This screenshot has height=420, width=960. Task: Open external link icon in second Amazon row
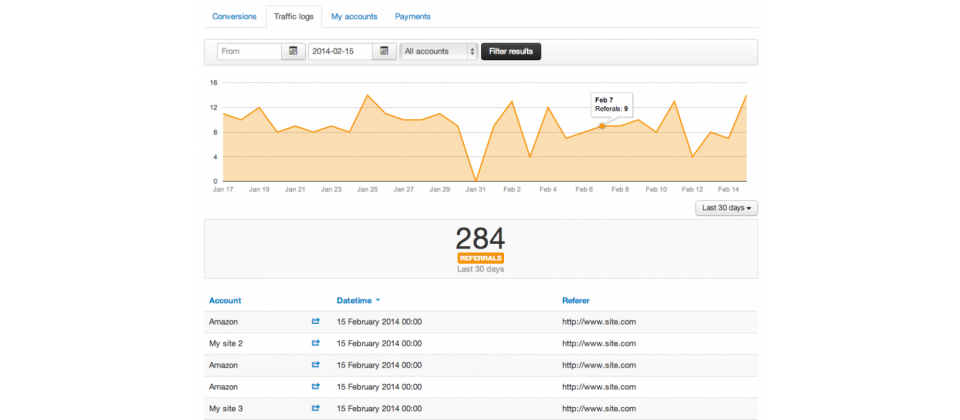(316, 365)
